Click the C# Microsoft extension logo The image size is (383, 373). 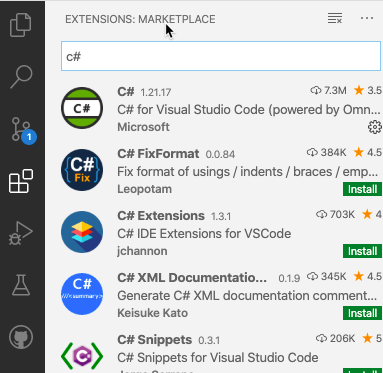coord(82,108)
